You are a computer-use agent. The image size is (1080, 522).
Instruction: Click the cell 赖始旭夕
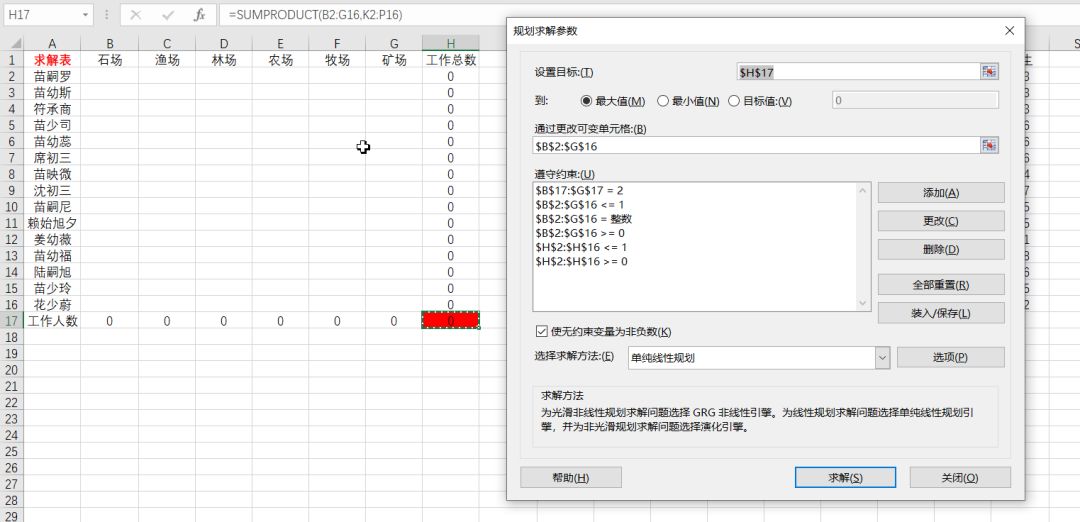pos(52,223)
